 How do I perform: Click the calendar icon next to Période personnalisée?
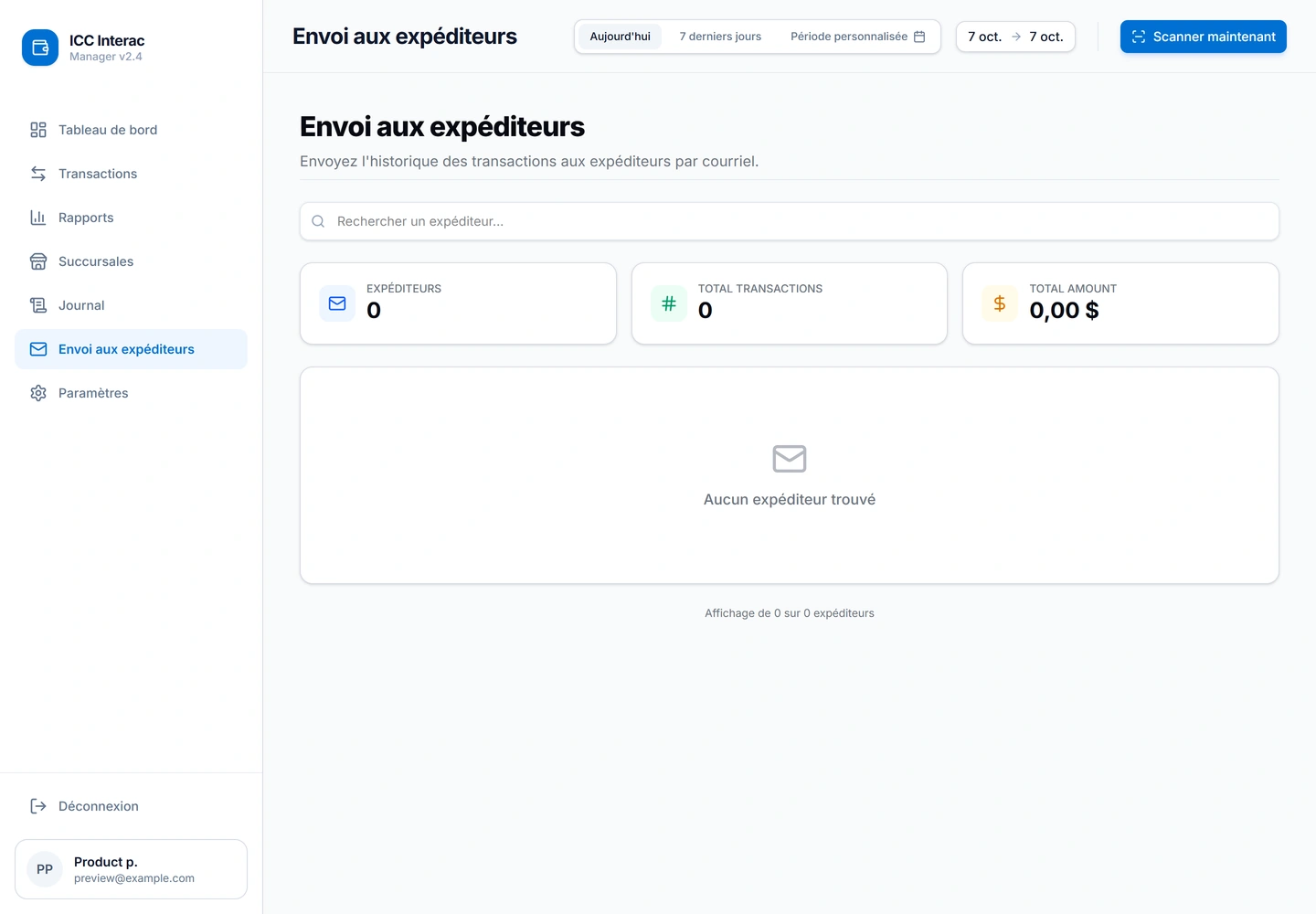click(919, 37)
